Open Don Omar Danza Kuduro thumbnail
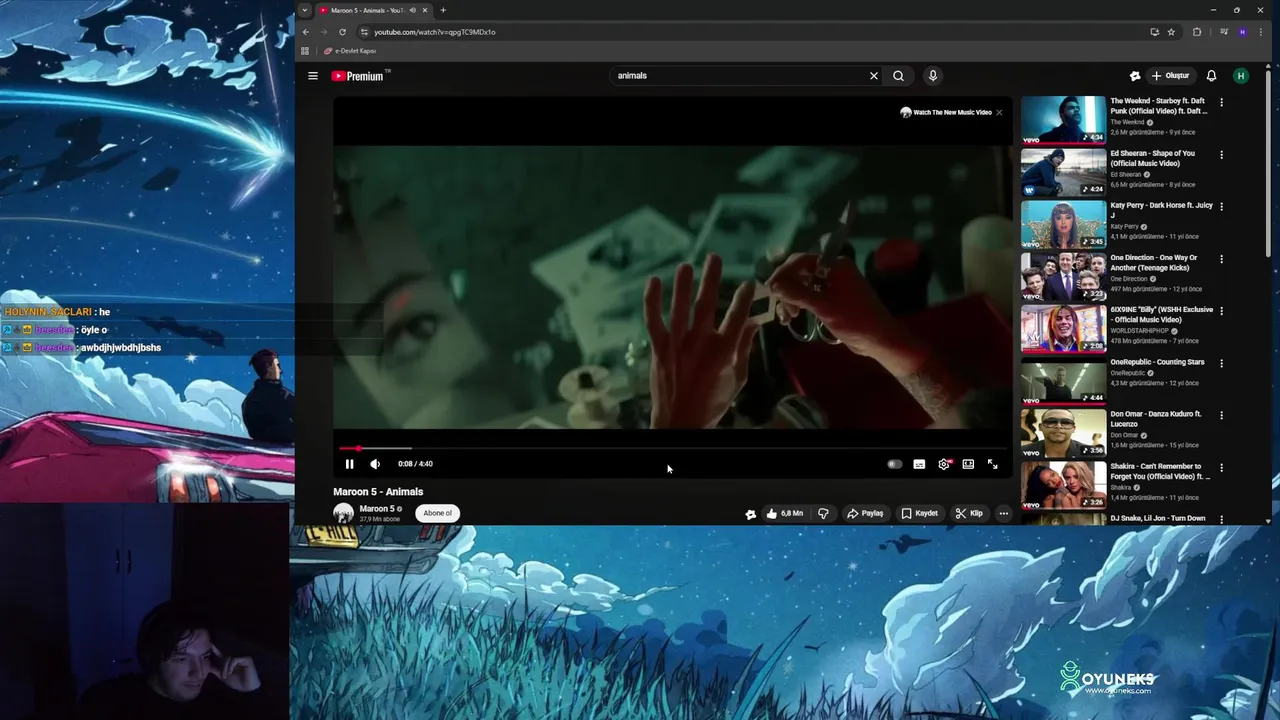The width and height of the screenshot is (1280, 720). (x=1063, y=433)
